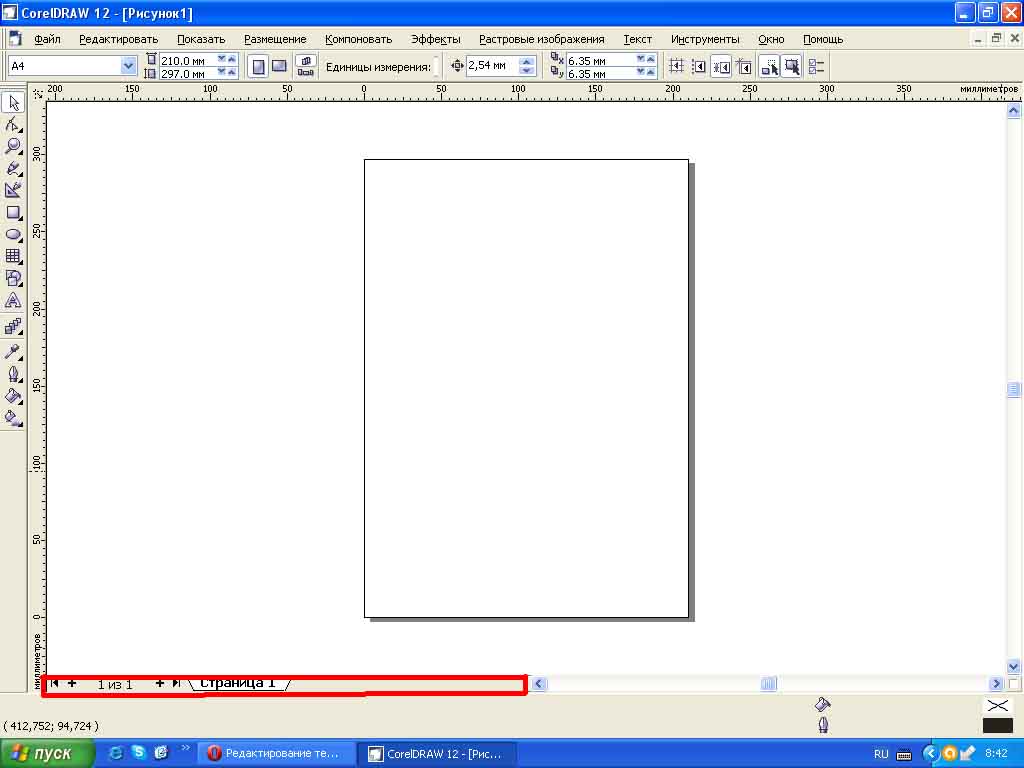Open the Растровые изображения menu

(x=541, y=39)
